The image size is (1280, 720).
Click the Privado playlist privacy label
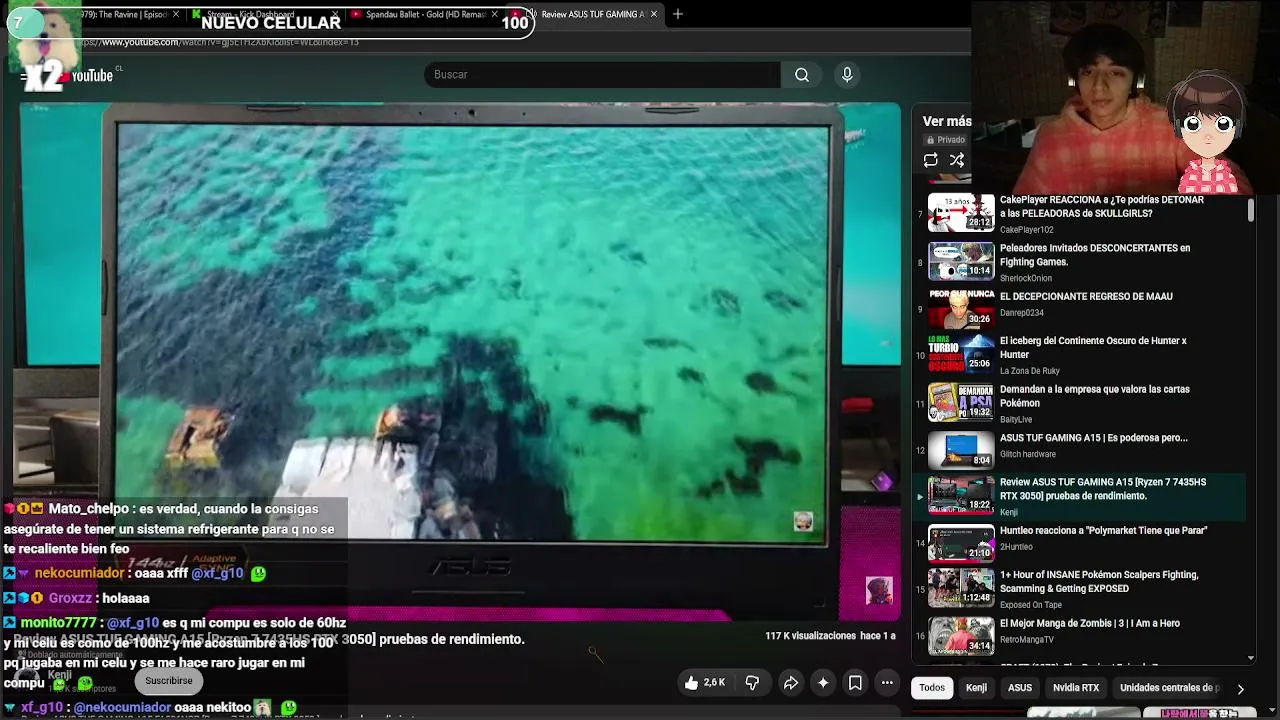pos(946,140)
